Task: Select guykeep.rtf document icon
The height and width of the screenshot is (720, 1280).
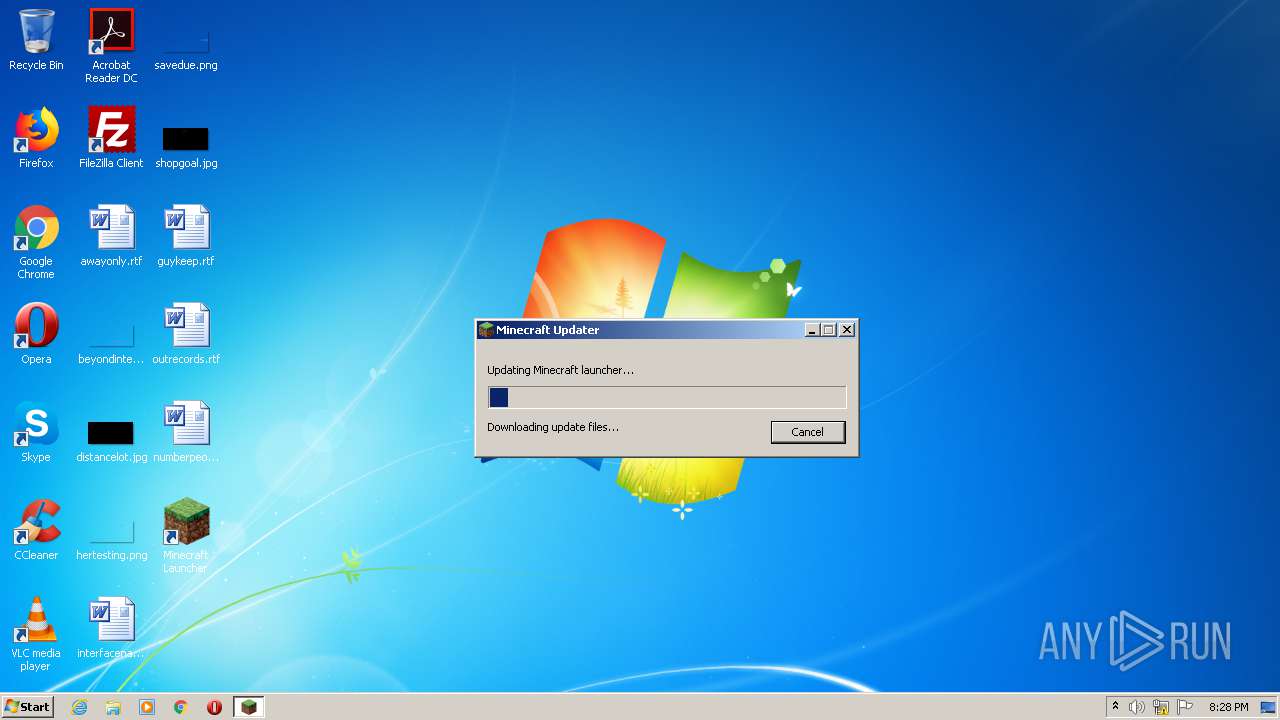Action: (186, 236)
